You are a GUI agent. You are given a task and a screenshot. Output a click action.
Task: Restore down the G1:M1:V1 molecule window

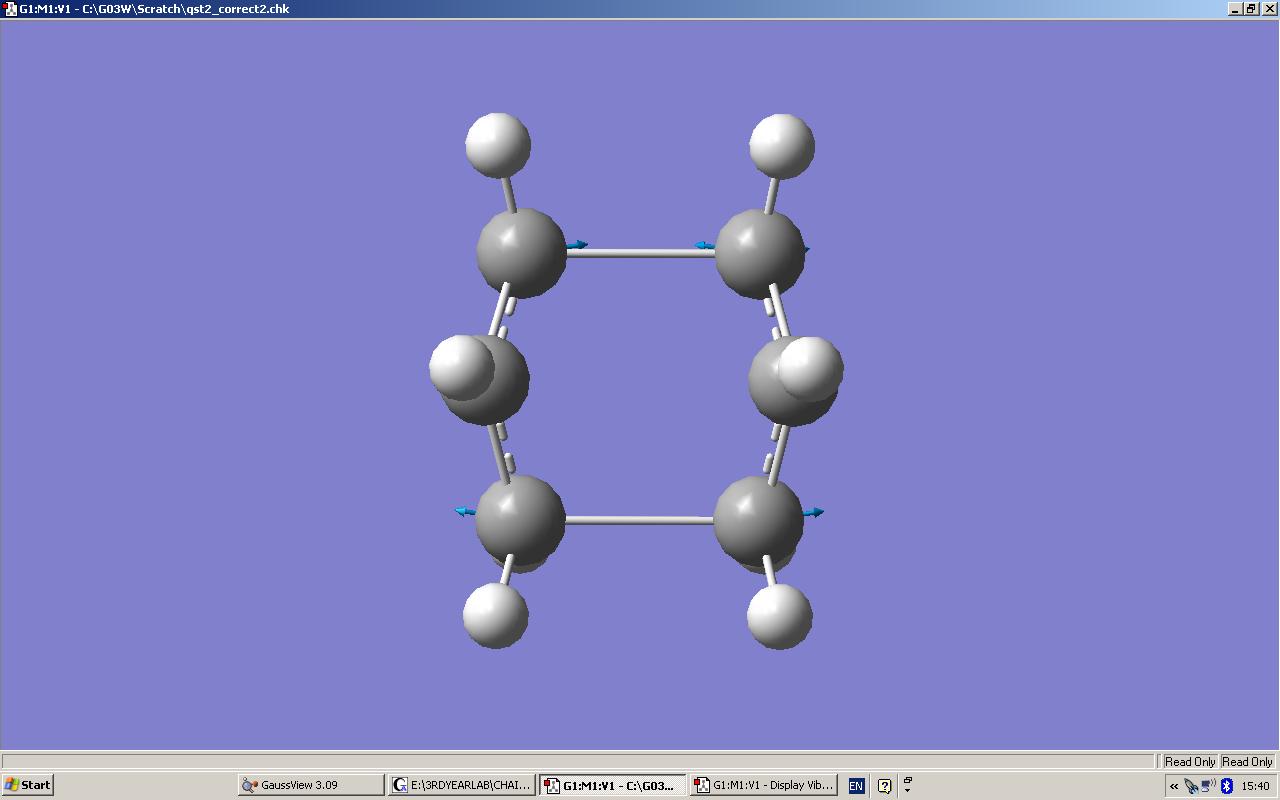[x=1251, y=9]
